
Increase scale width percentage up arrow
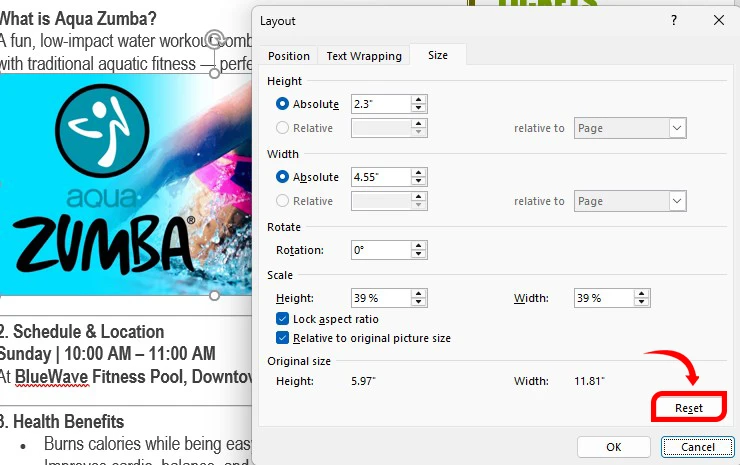[641, 294]
